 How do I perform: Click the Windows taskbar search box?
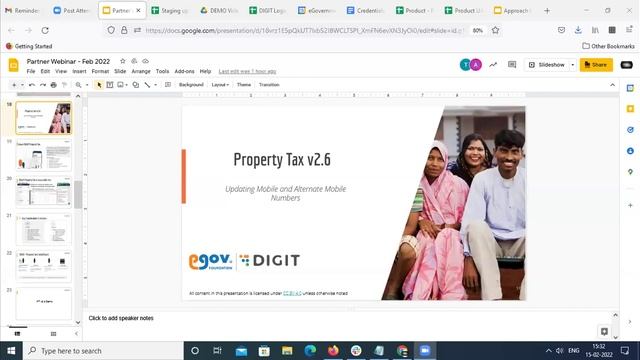click(x=103, y=351)
